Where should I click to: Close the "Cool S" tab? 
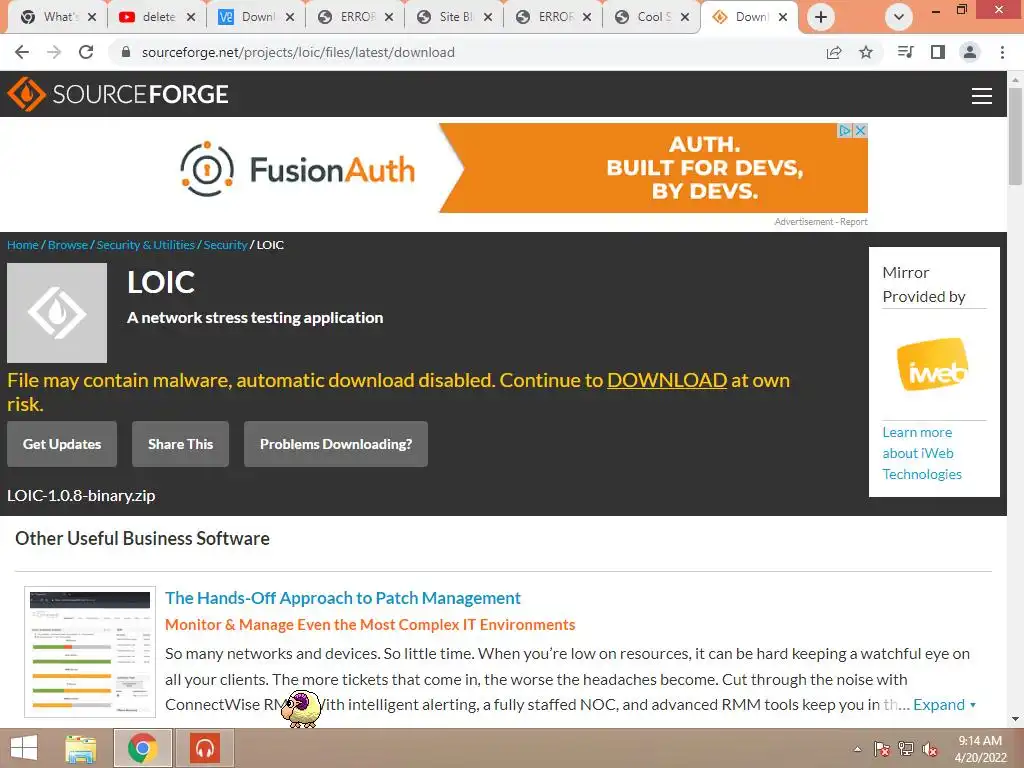click(684, 17)
